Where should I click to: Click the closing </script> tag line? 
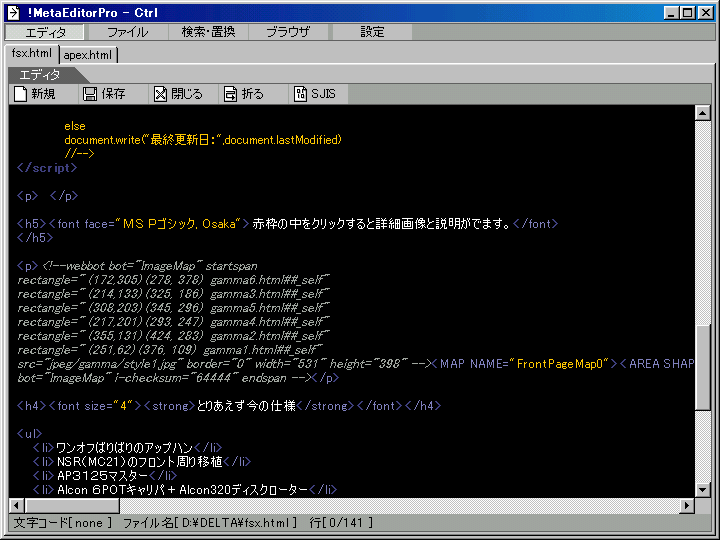tap(47, 168)
